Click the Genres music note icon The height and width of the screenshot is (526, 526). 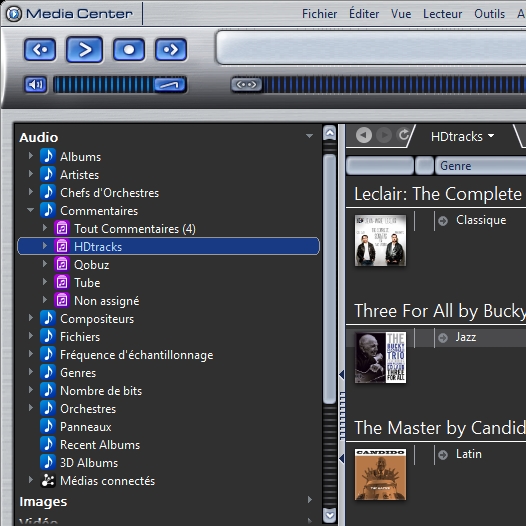pos(48,372)
